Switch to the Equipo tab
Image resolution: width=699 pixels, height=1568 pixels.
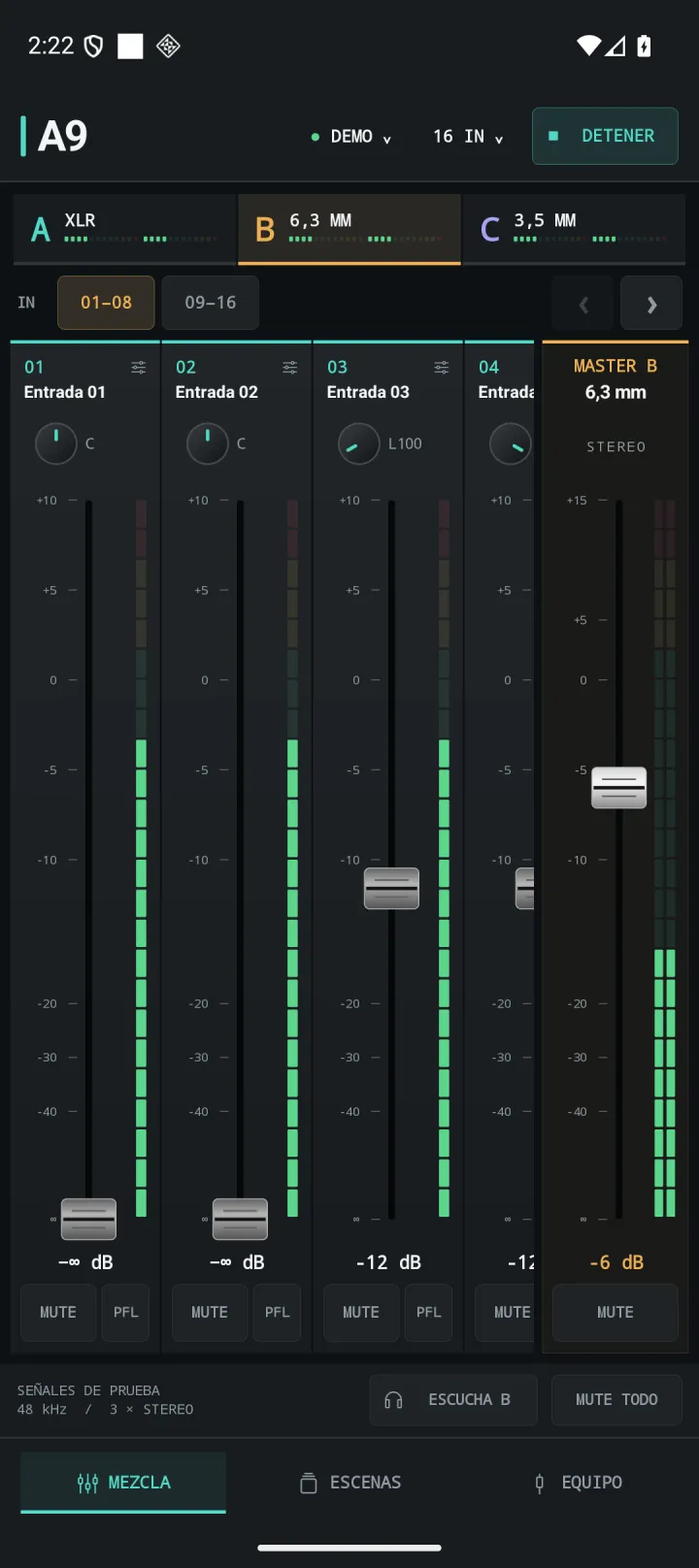579,1483
